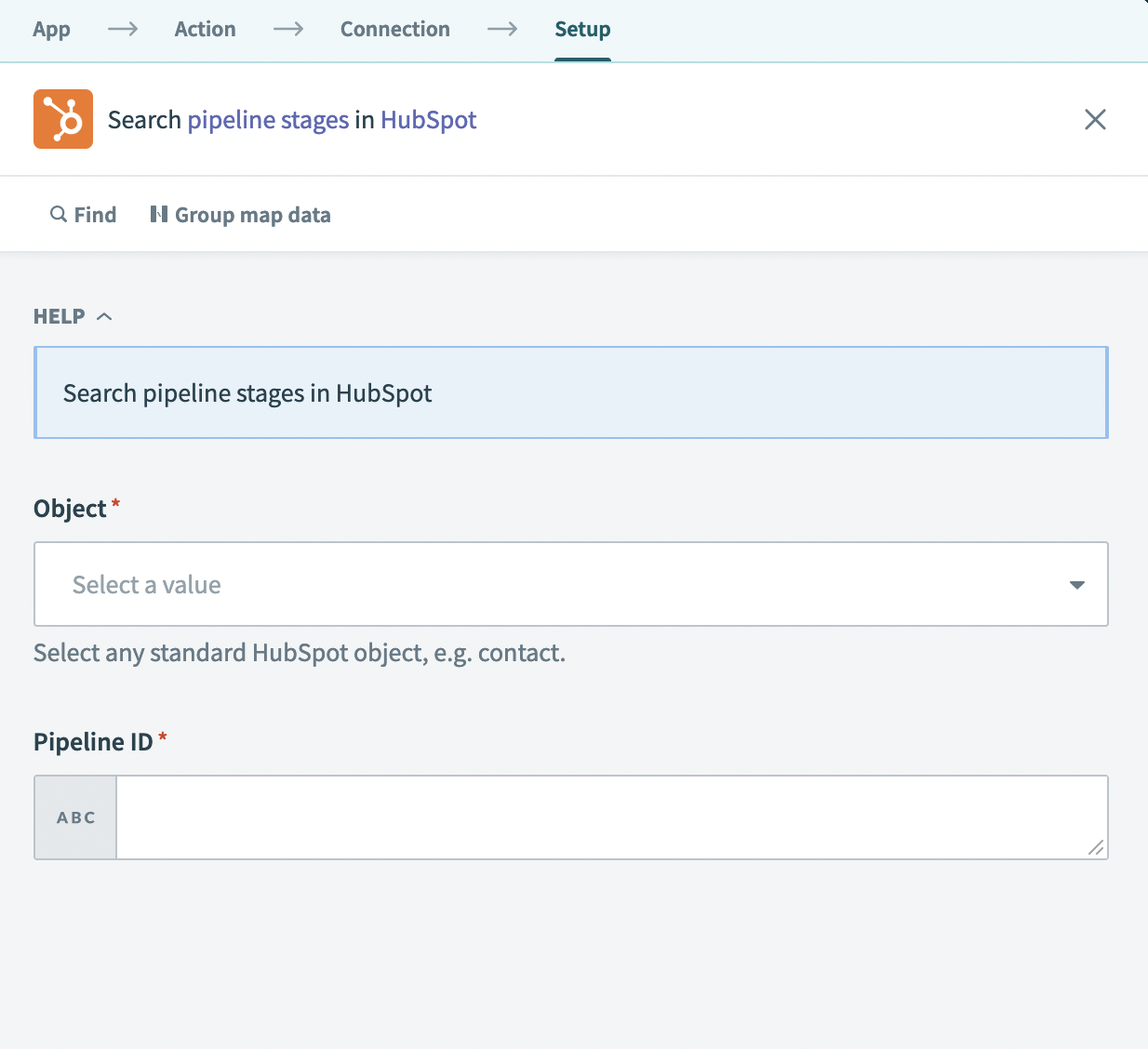Select the Group map data icon
The height and width of the screenshot is (1049, 1148).
coord(159,214)
